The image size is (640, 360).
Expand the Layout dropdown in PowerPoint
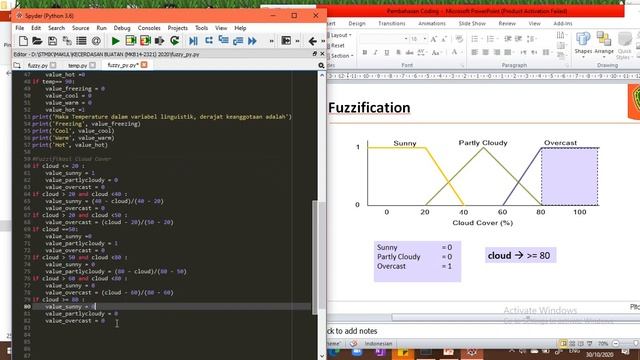[x=341, y=36]
